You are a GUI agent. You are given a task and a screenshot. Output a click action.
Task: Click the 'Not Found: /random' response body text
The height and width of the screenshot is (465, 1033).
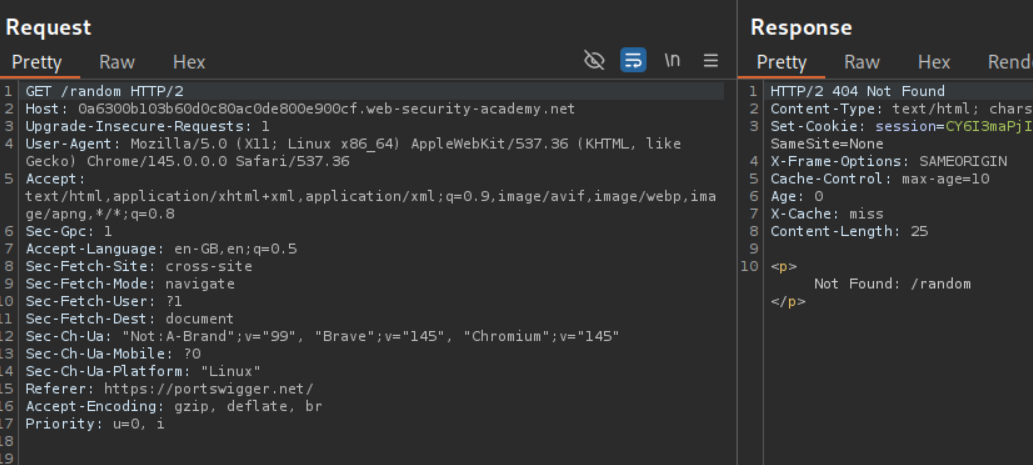pyautogui.click(x=892, y=284)
